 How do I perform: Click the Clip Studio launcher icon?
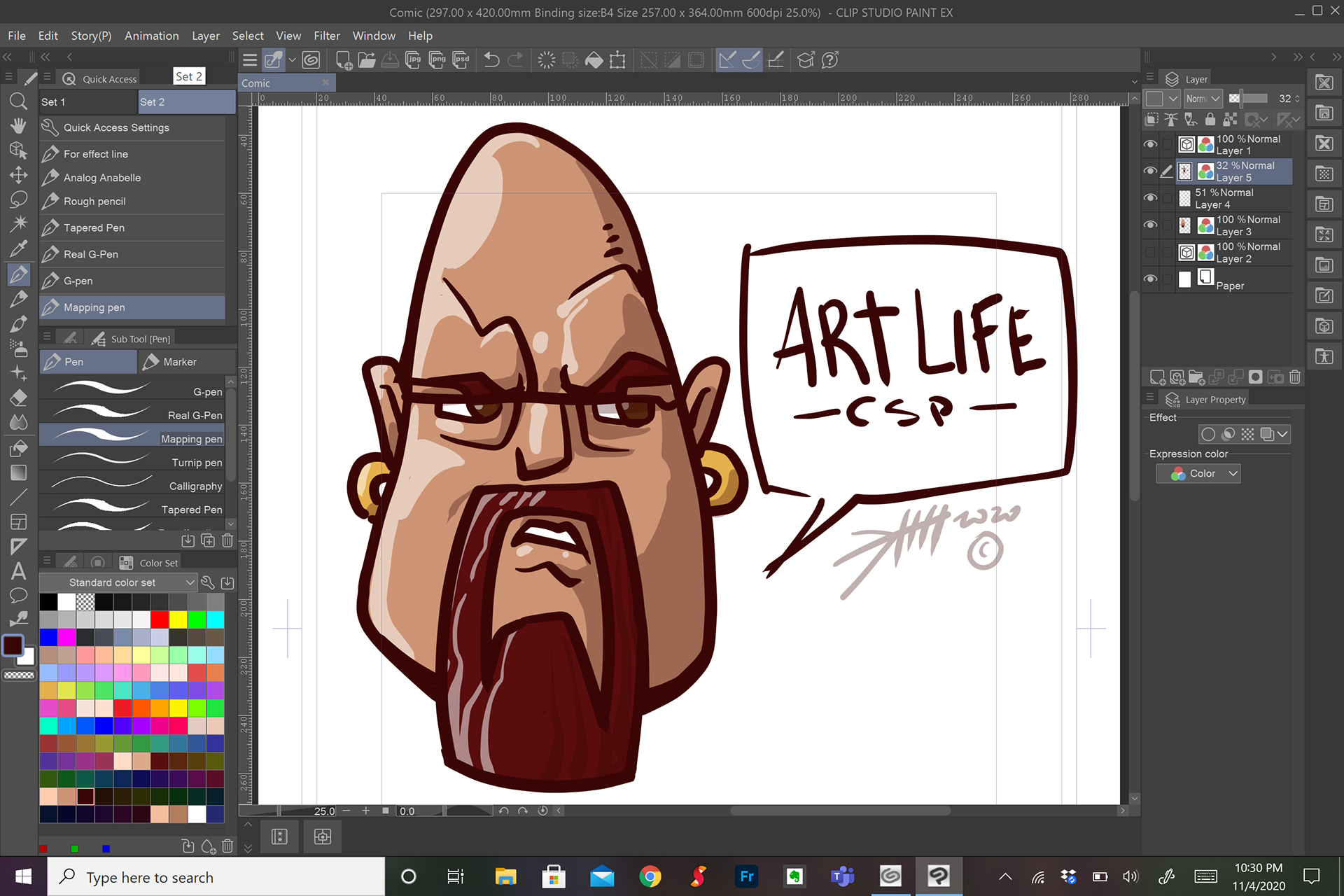[311, 60]
